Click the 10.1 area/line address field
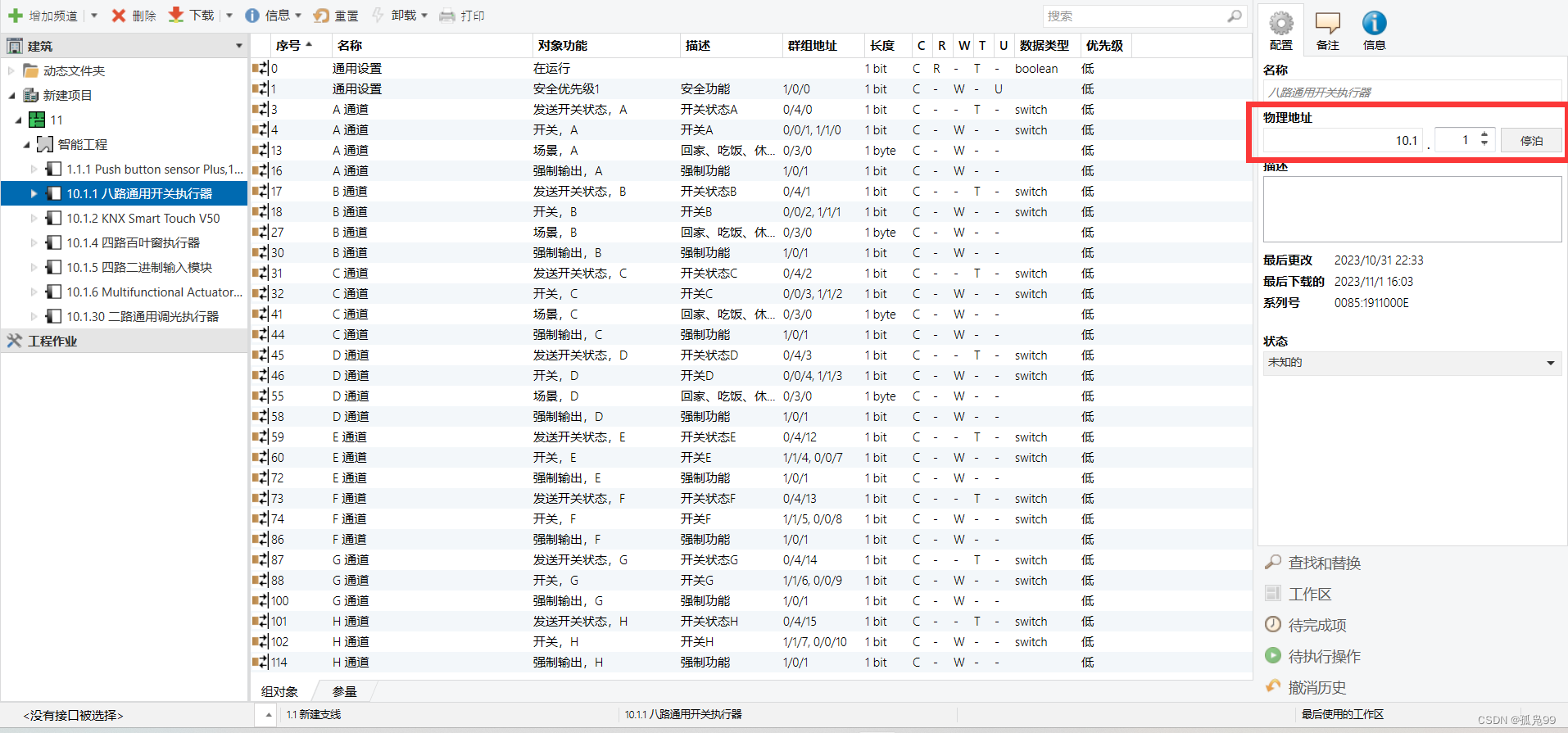The height and width of the screenshot is (733, 1568). [1342, 140]
